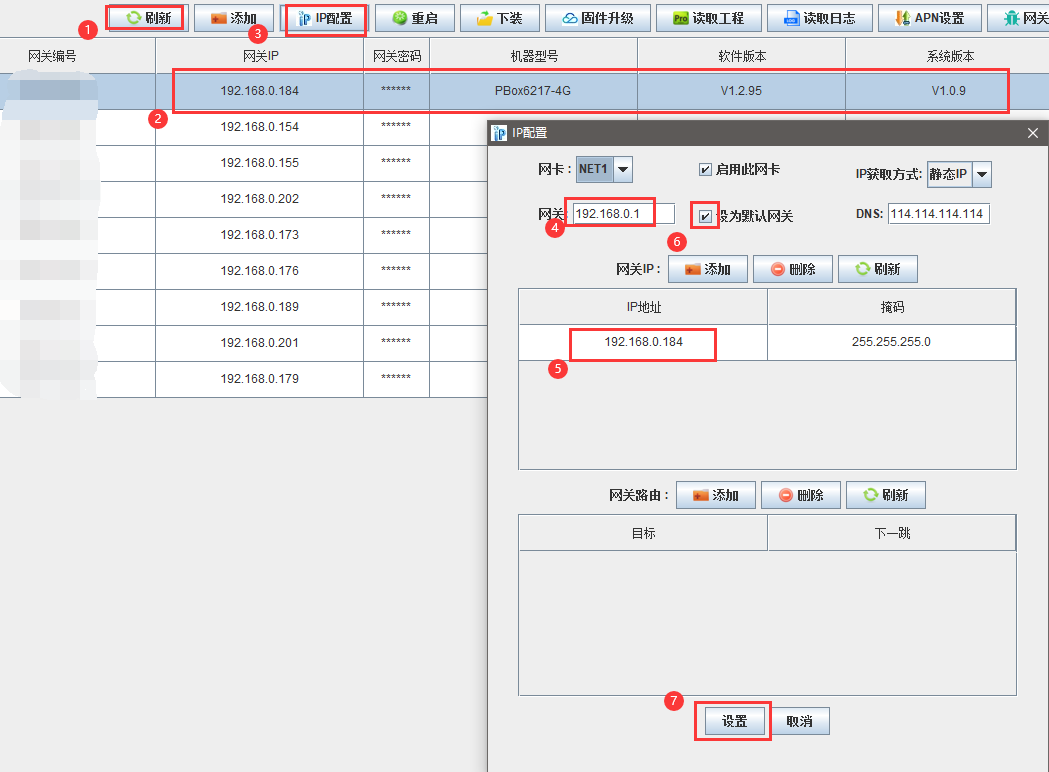Expand the 网卡 NET1 dropdown
The image size is (1049, 772).
click(623, 170)
